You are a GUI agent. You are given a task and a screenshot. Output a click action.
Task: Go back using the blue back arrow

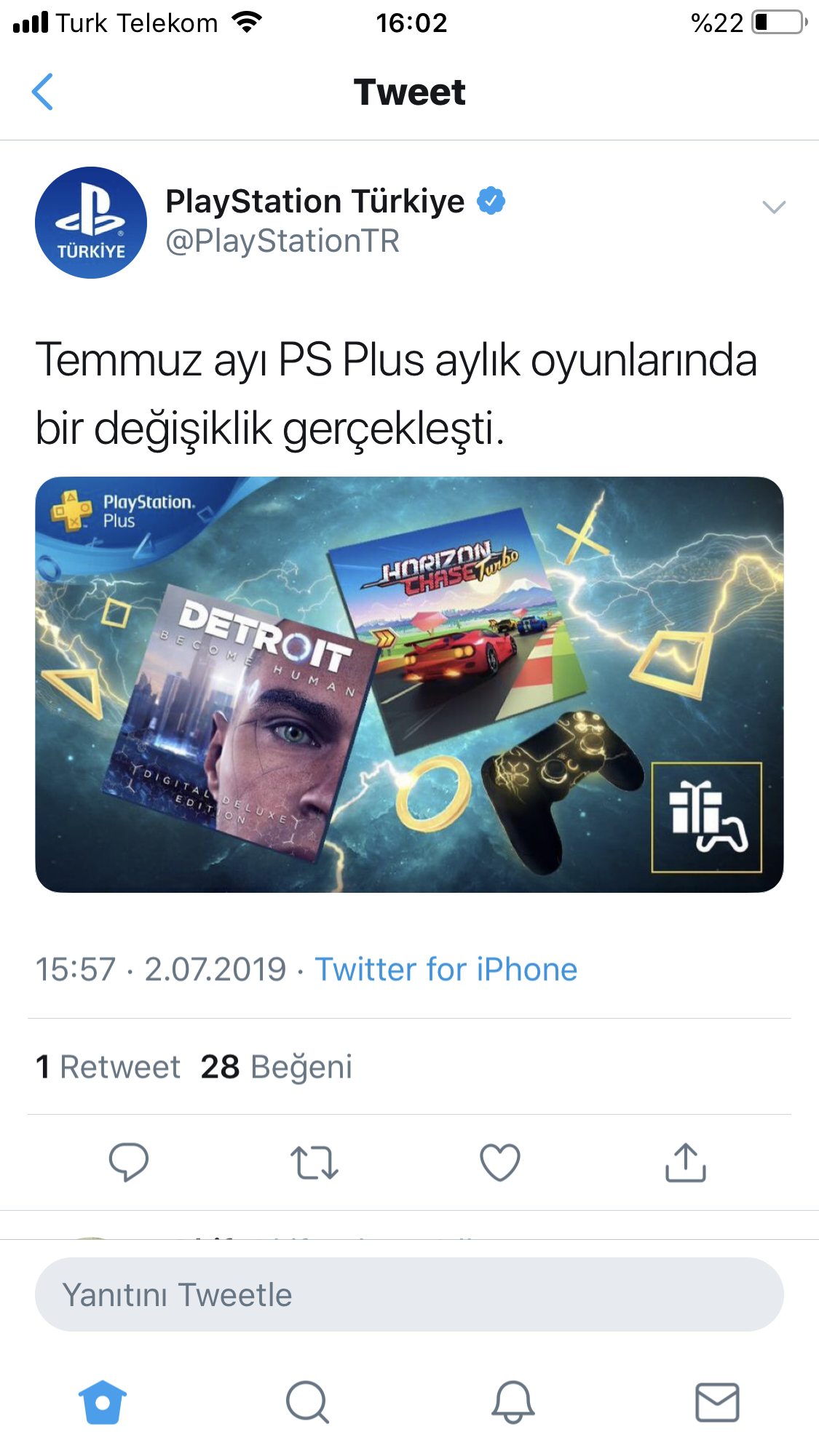click(42, 92)
